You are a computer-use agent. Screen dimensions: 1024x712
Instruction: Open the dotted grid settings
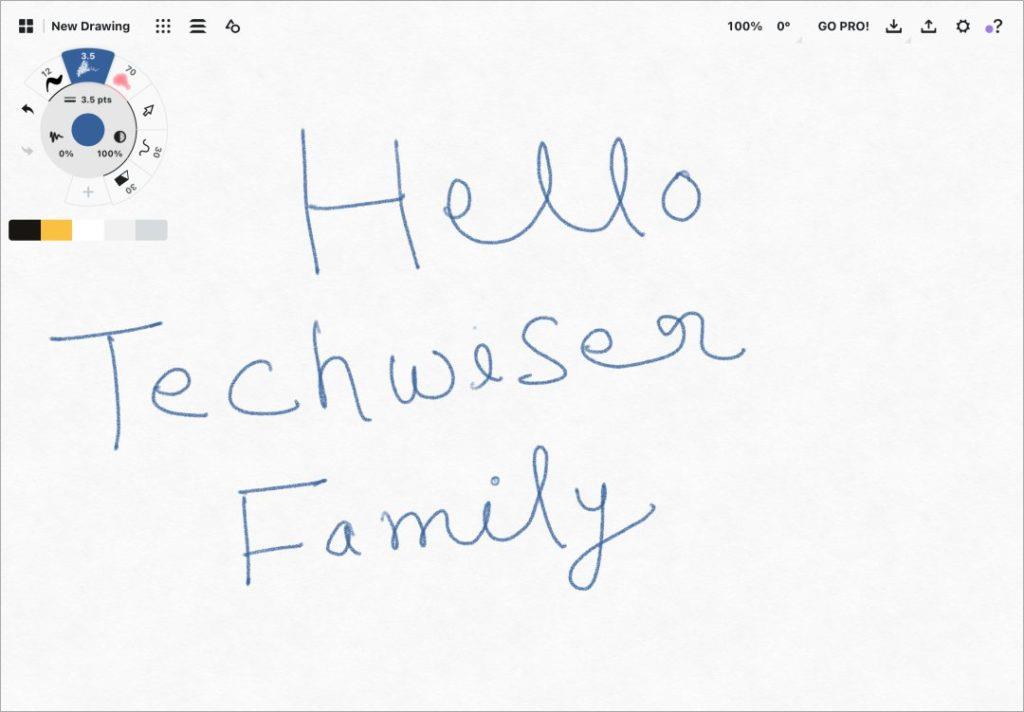coord(163,26)
